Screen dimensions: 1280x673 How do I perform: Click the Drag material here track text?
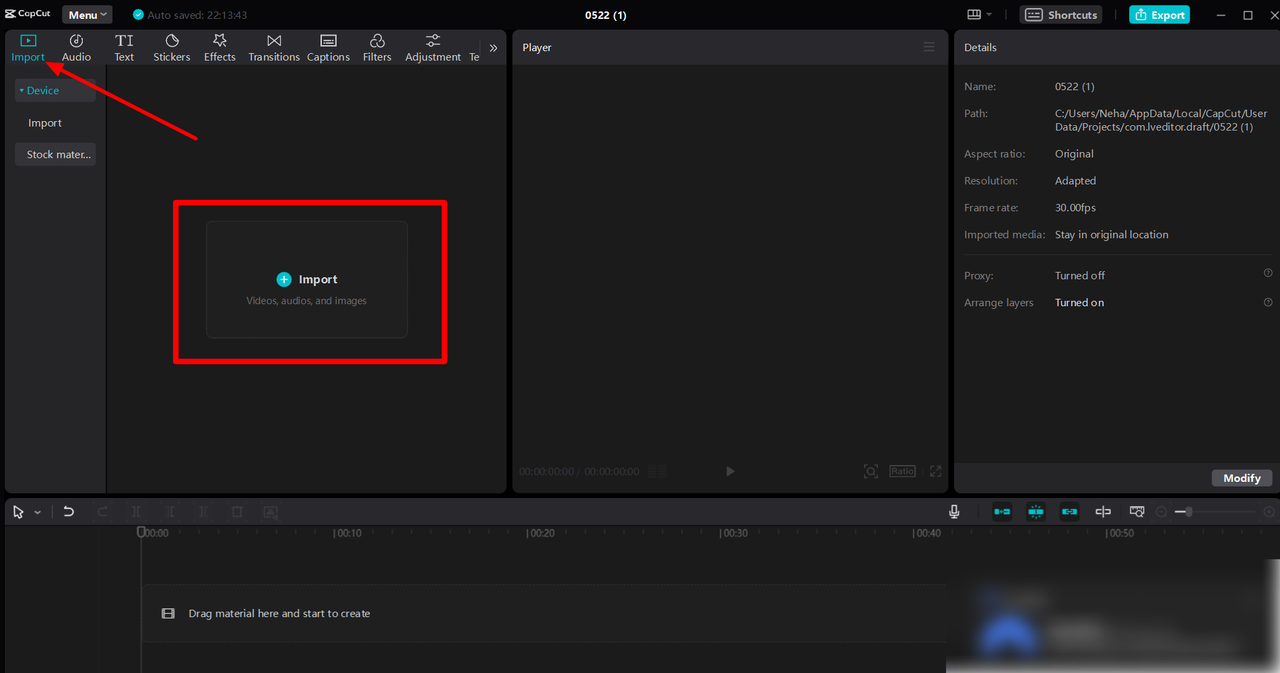pyautogui.click(x=279, y=614)
